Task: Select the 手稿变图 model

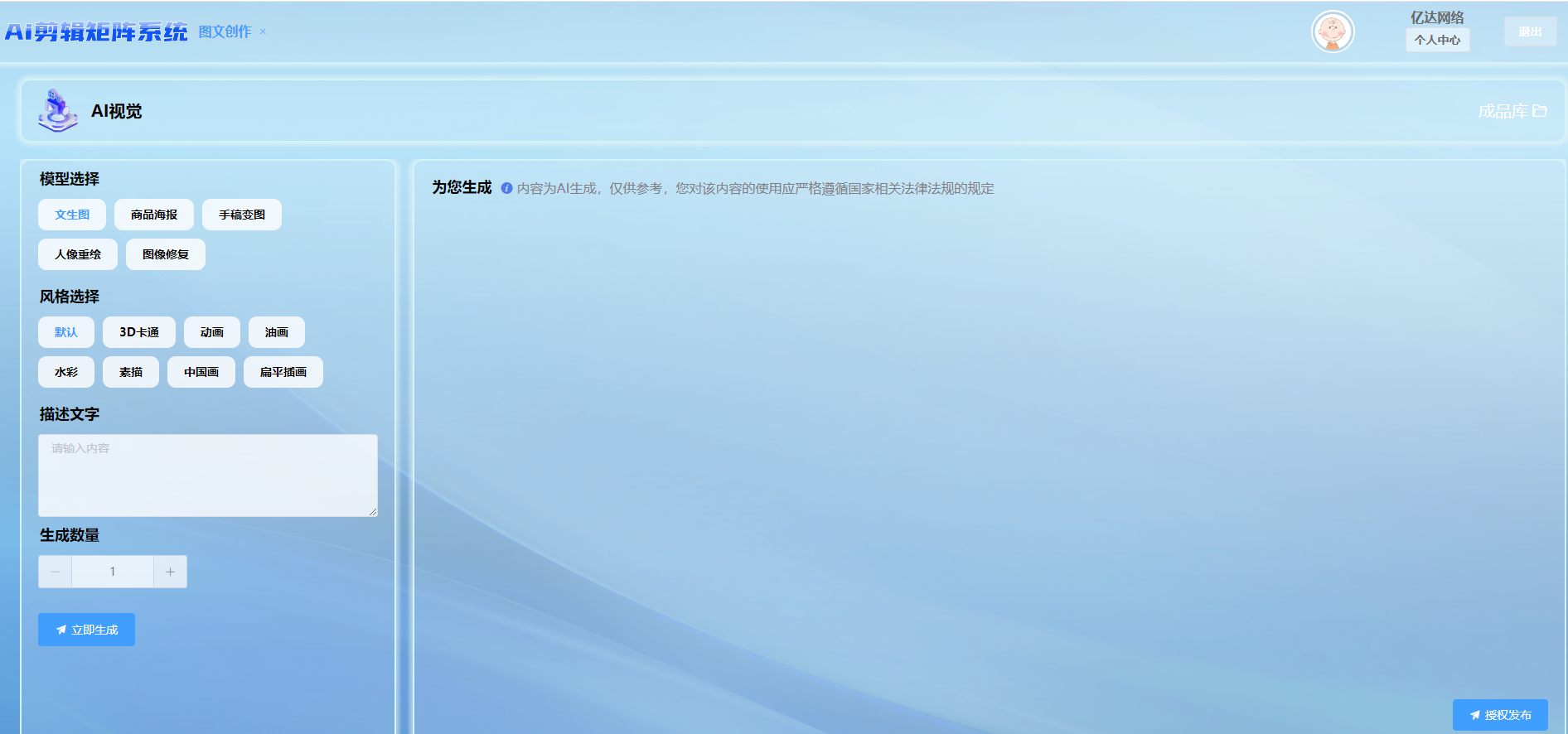Action: click(x=242, y=215)
